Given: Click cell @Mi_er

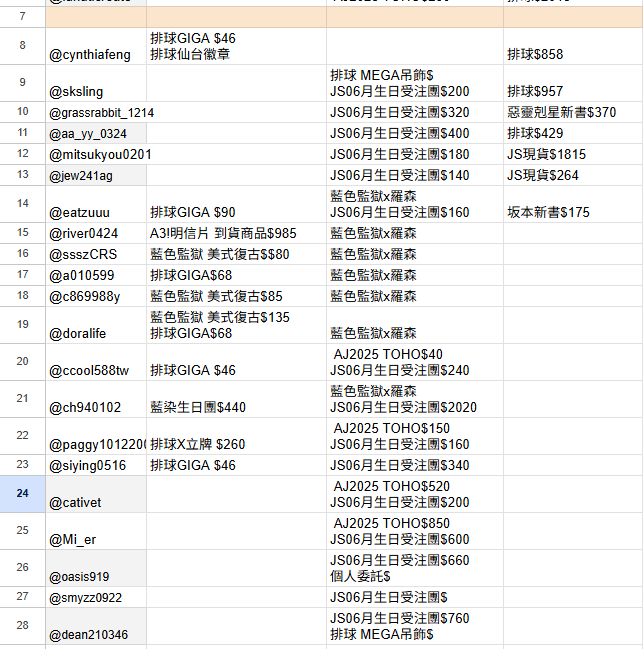Looking at the screenshot, I should pyautogui.click(x=96, y=531).
